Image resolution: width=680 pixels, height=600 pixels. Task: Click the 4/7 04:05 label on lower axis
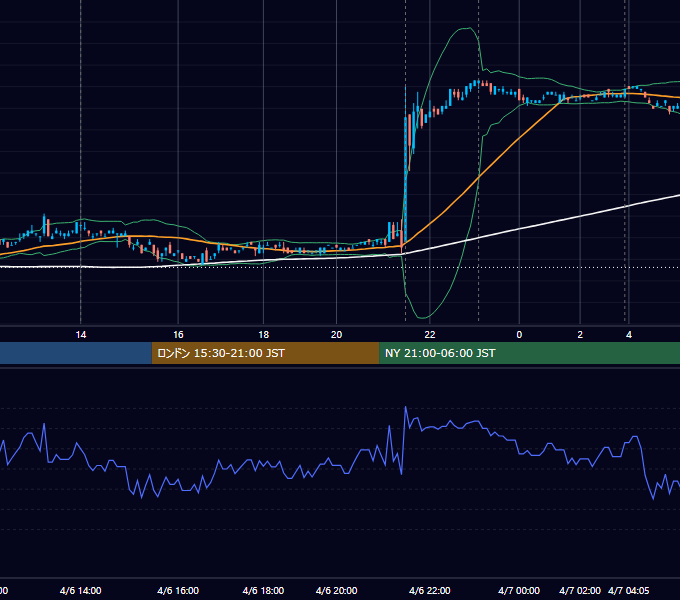[629, 590]
